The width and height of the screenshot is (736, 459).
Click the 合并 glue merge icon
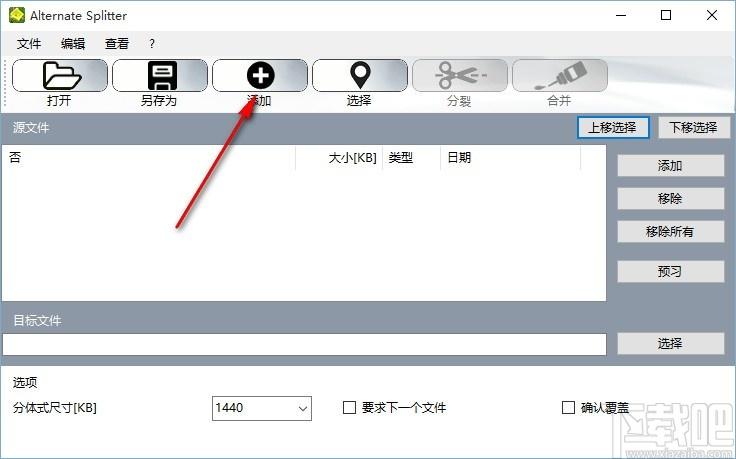click(x=560, y=76)
